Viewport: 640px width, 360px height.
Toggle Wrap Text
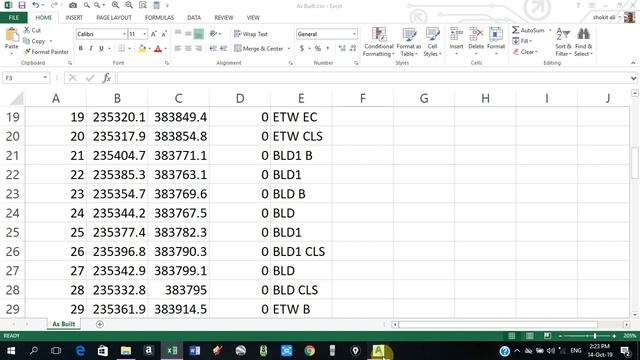pos(251,34)
